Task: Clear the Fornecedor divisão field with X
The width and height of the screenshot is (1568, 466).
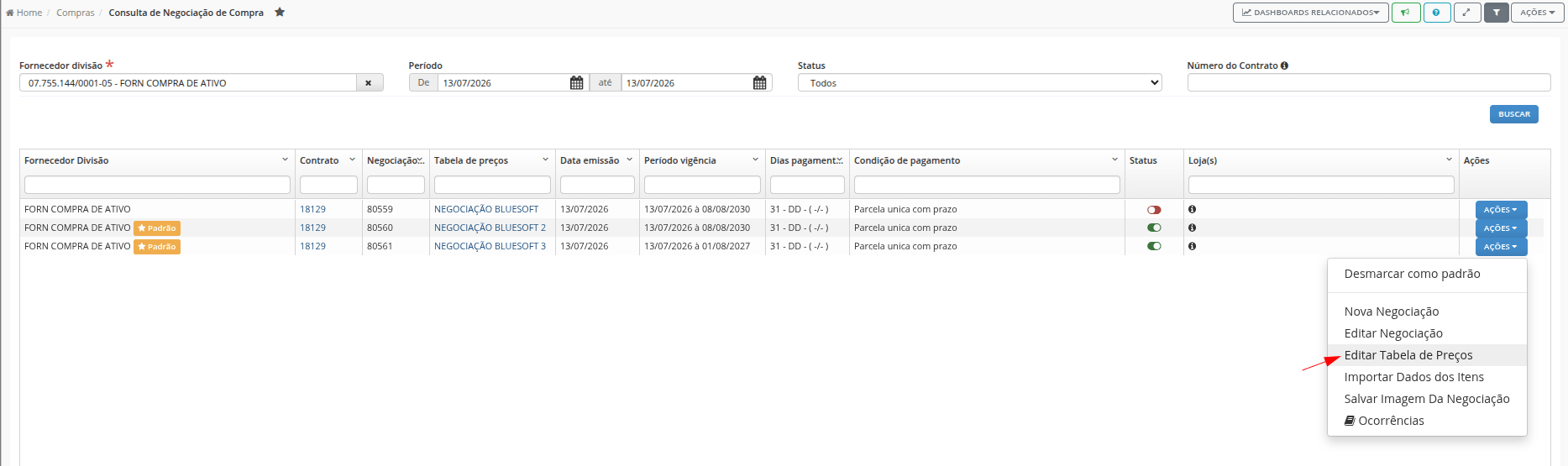Action: coord(369,83)
